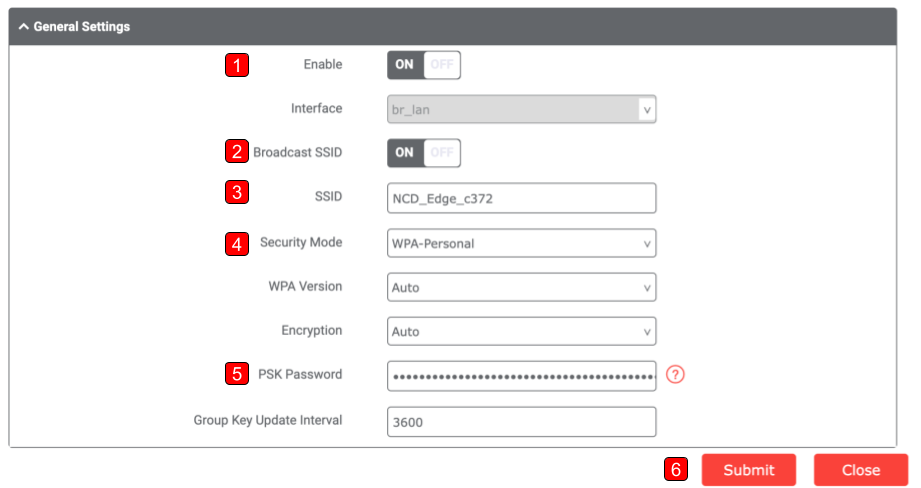Toggle the Broadcast SSID switch
921x488 pixels.
click(423, 153)
